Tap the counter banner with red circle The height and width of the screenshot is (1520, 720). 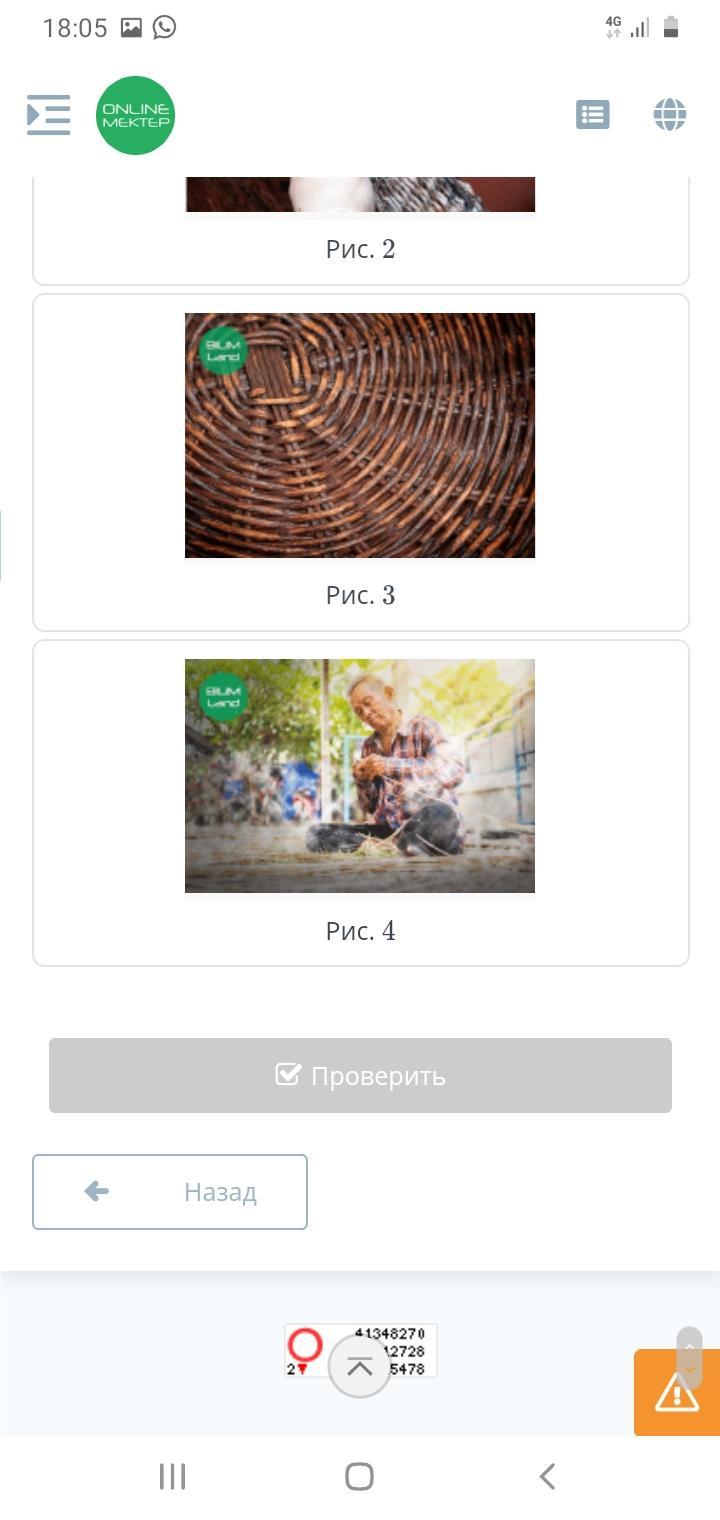(x=361, y=1350)
